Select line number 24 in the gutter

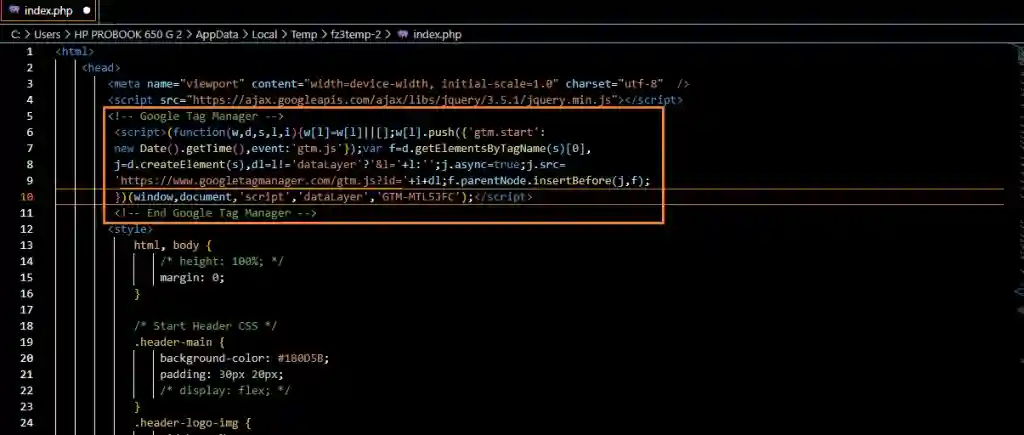tap(27, 423)
